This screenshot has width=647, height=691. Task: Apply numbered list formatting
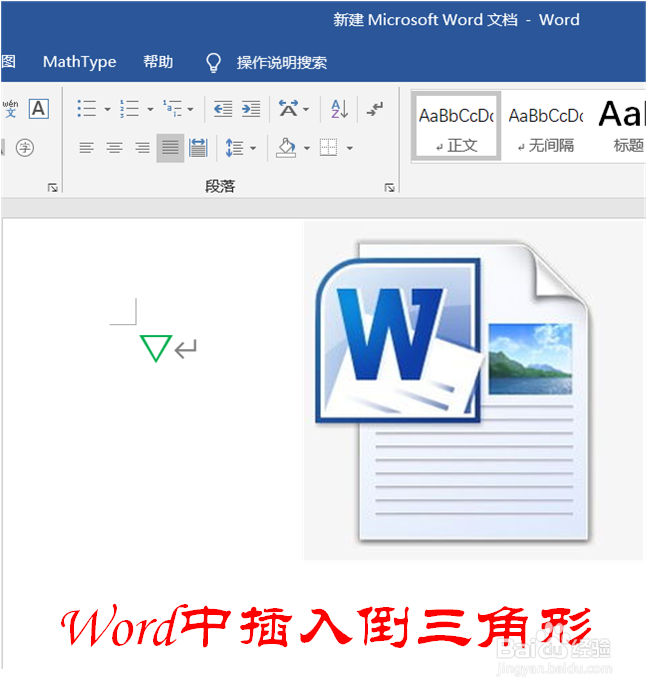coord(130,108)
